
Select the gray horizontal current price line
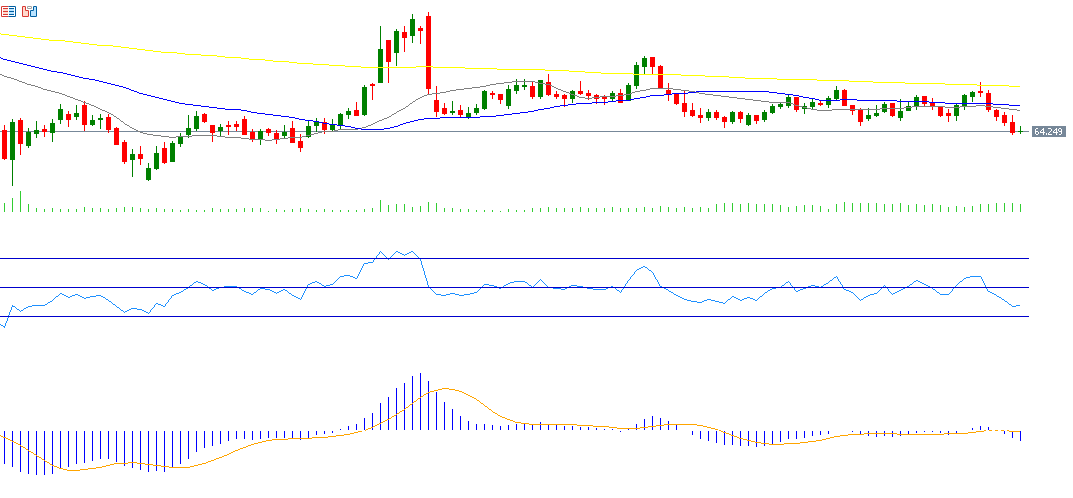point(600,132)
